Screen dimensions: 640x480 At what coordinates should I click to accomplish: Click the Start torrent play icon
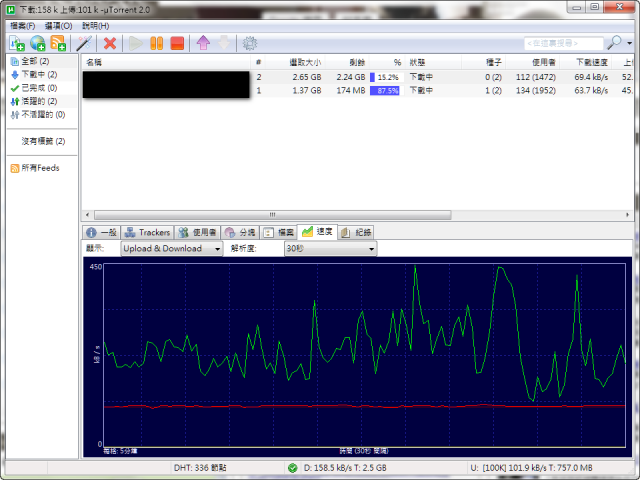pos(136,43)
